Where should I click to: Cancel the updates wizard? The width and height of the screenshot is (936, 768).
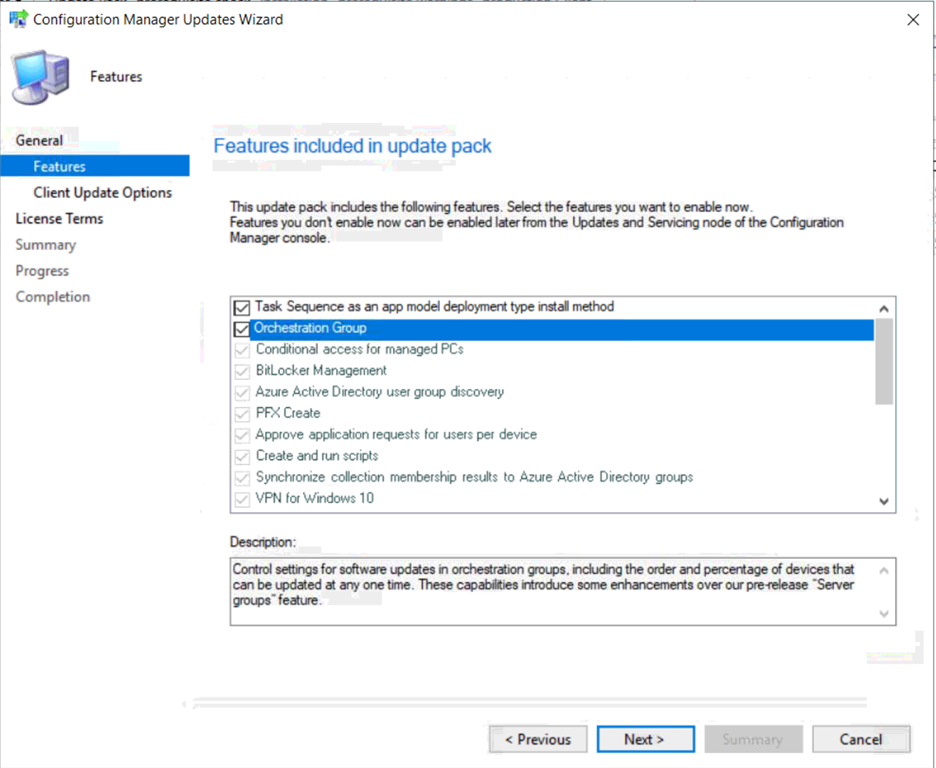click(861, 739)
